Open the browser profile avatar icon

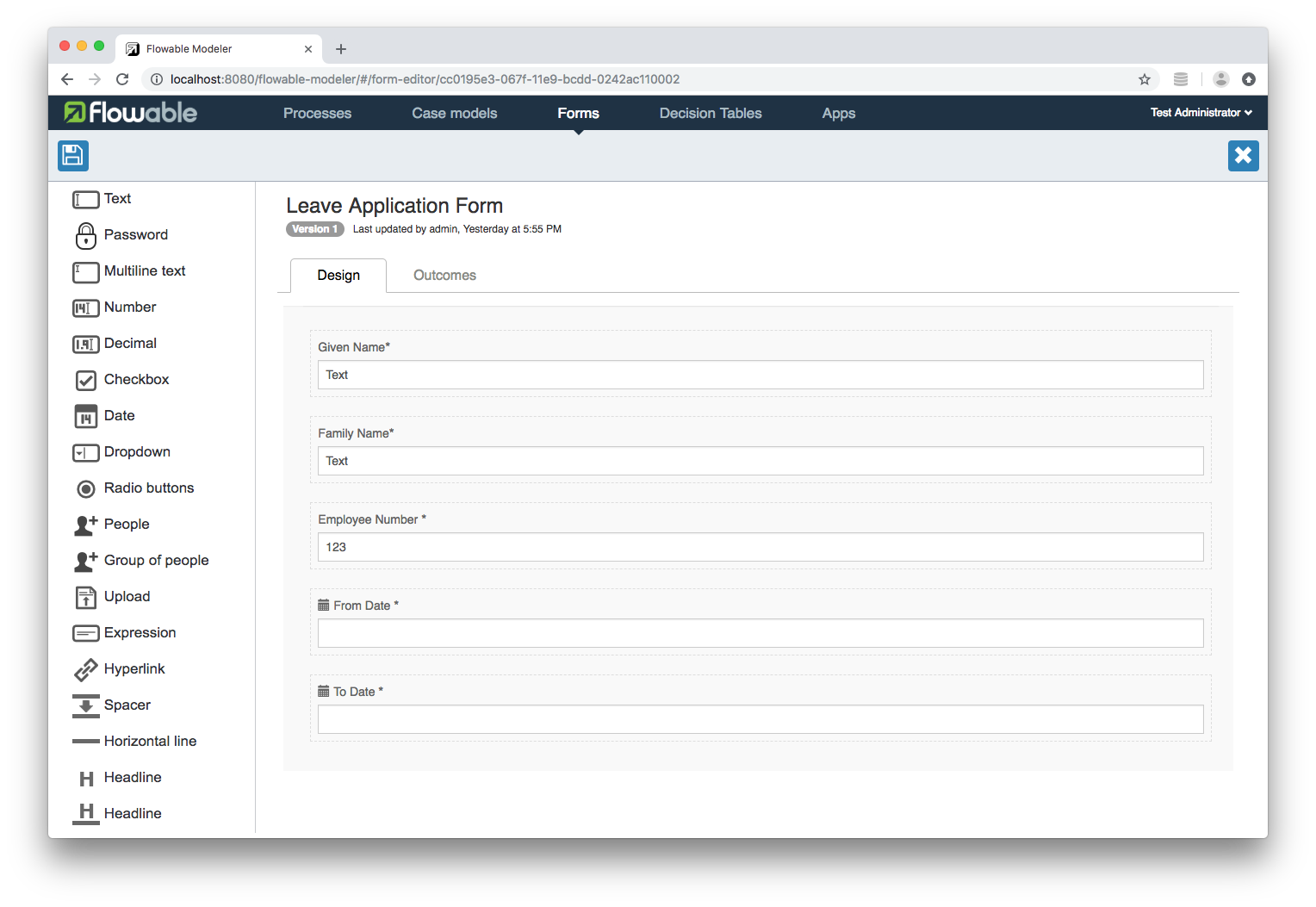tap(1221, 79)
